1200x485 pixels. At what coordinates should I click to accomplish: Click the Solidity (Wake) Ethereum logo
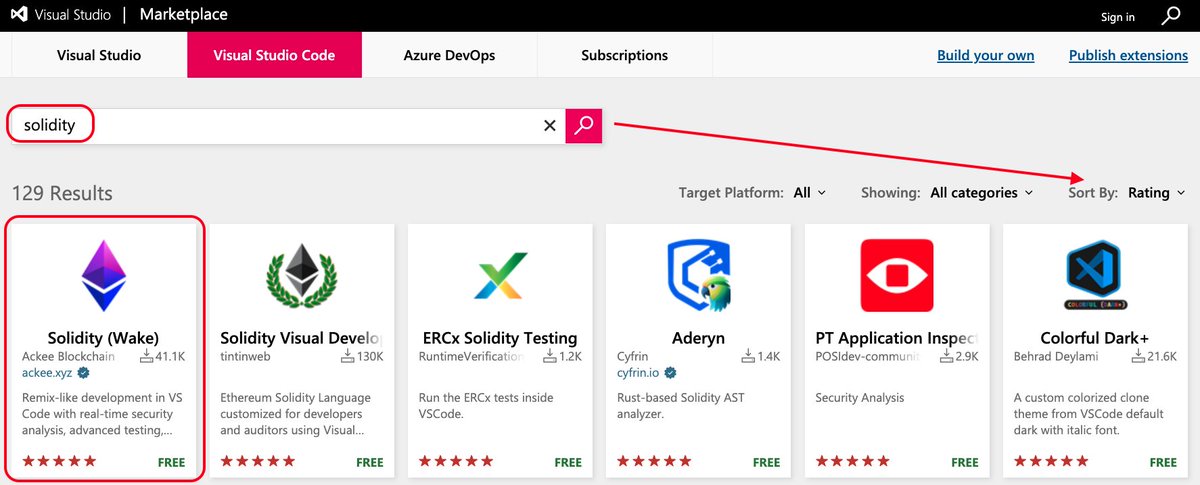tap(104, 274)
